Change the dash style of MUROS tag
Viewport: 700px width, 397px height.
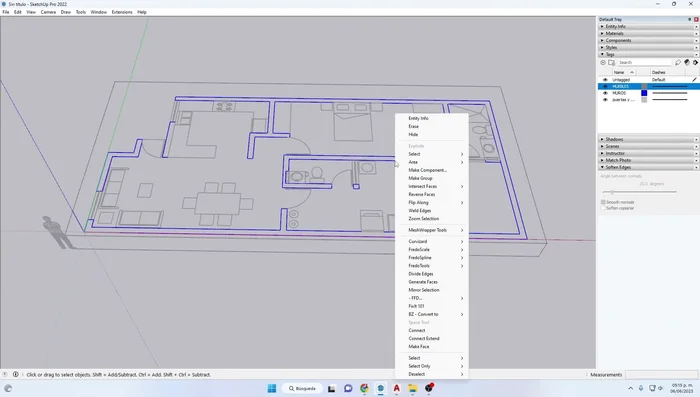(x=670, y=93)
